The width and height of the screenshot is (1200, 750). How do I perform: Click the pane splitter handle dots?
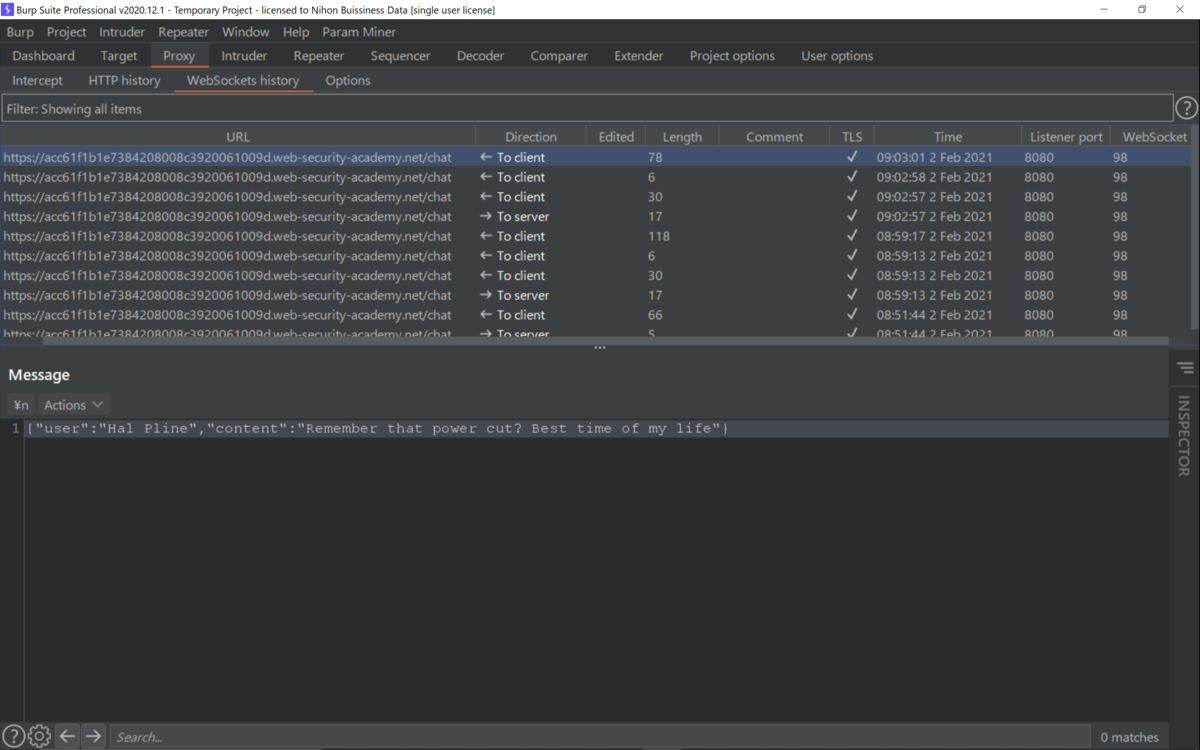coord(600,347)
